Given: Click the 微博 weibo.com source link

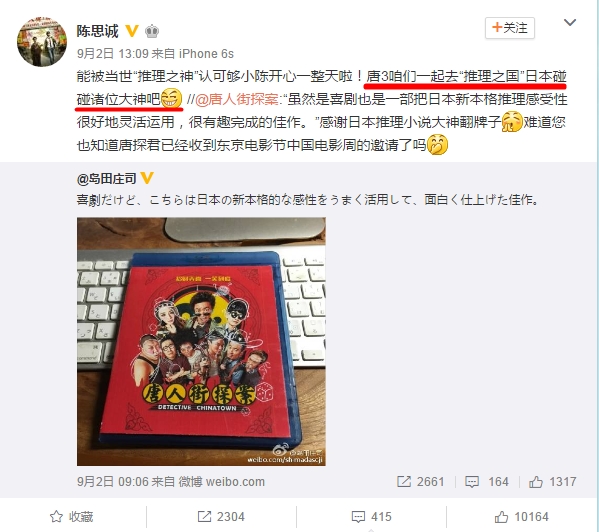Looking at the screenshot, I should pyautogui.click(x=222, y=482).
